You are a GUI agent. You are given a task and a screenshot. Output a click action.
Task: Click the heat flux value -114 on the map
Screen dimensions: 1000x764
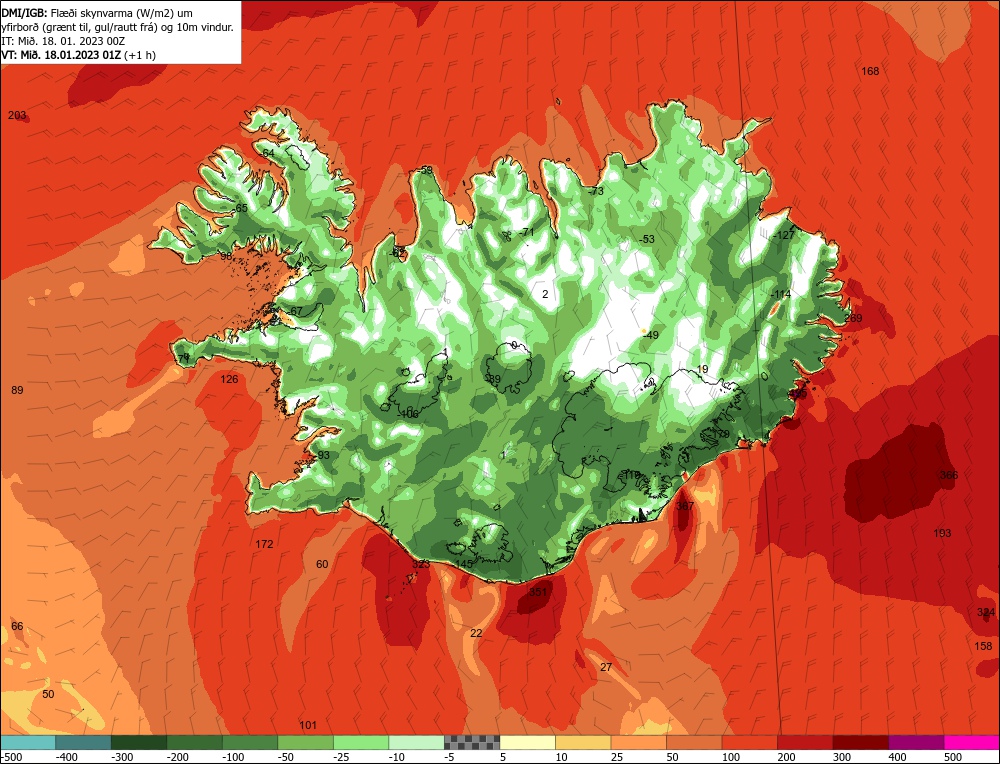(781, 294)
